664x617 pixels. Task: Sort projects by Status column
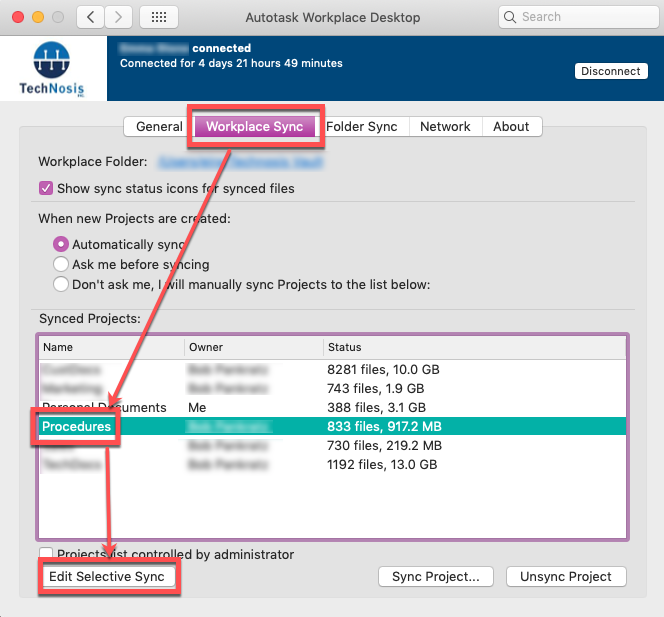[x=474, y=347]
